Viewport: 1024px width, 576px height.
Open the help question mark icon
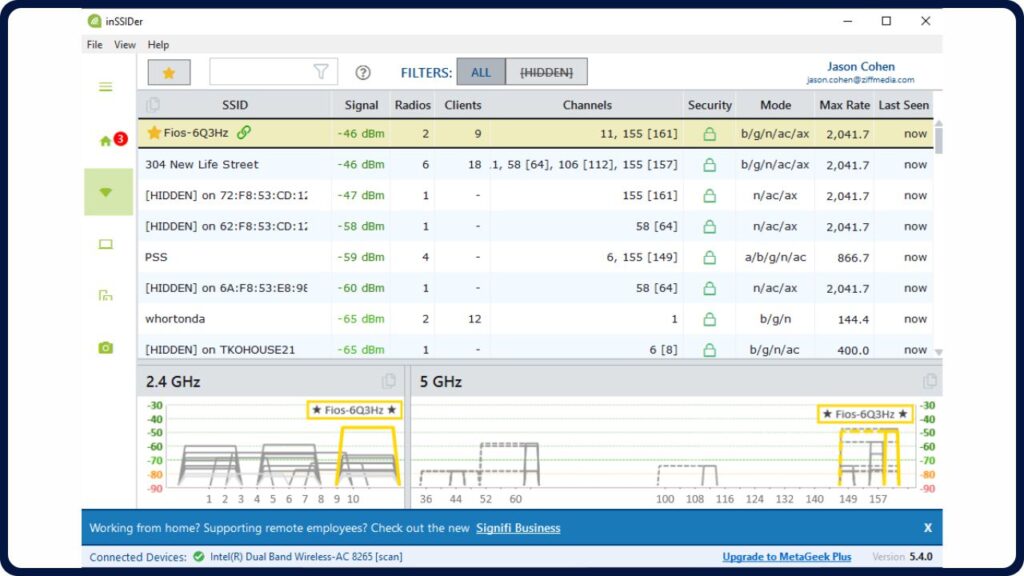(363, 72)
